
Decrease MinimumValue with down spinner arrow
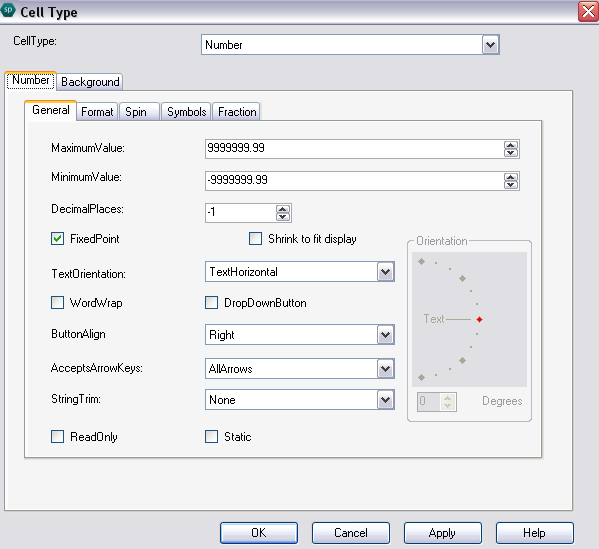coord(511,185)
